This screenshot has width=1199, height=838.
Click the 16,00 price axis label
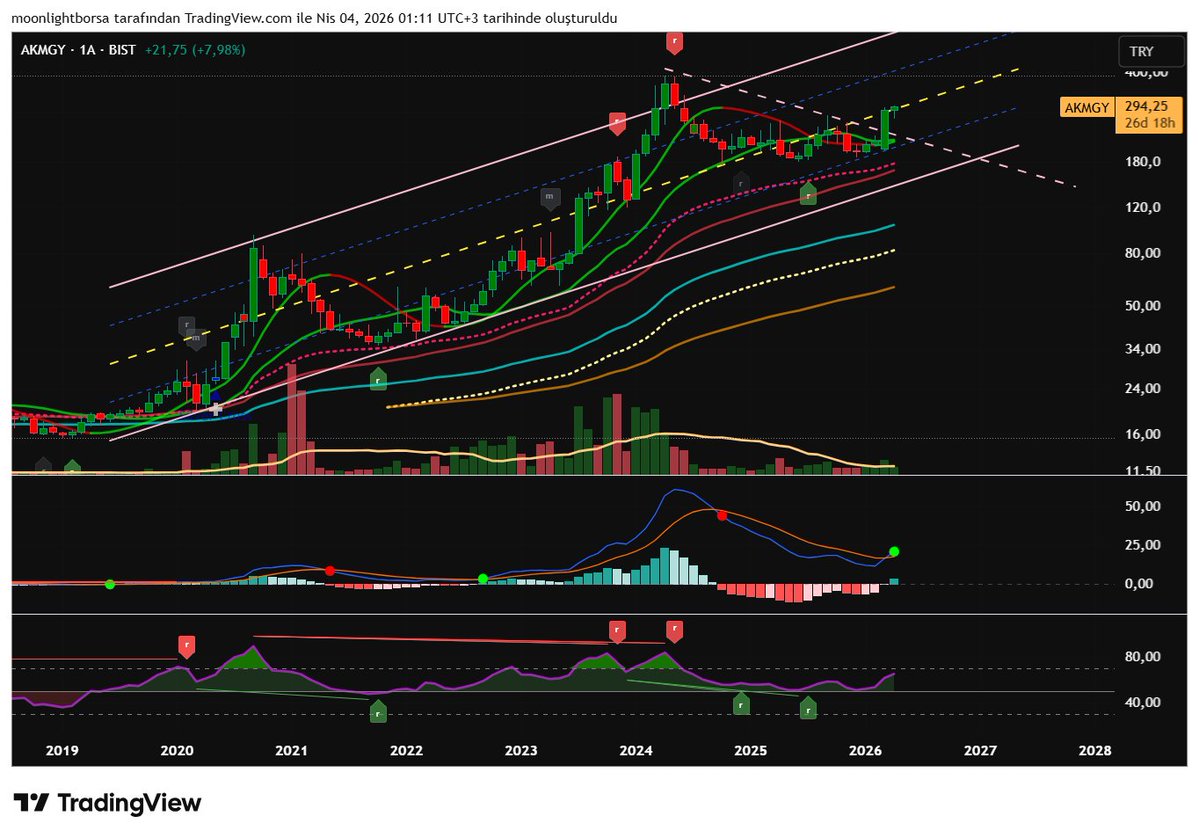click(x=1142, y=434)
